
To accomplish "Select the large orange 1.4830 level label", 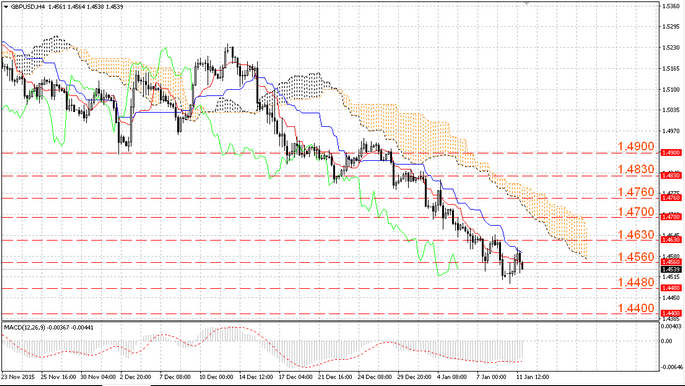I will pos(637,169).
